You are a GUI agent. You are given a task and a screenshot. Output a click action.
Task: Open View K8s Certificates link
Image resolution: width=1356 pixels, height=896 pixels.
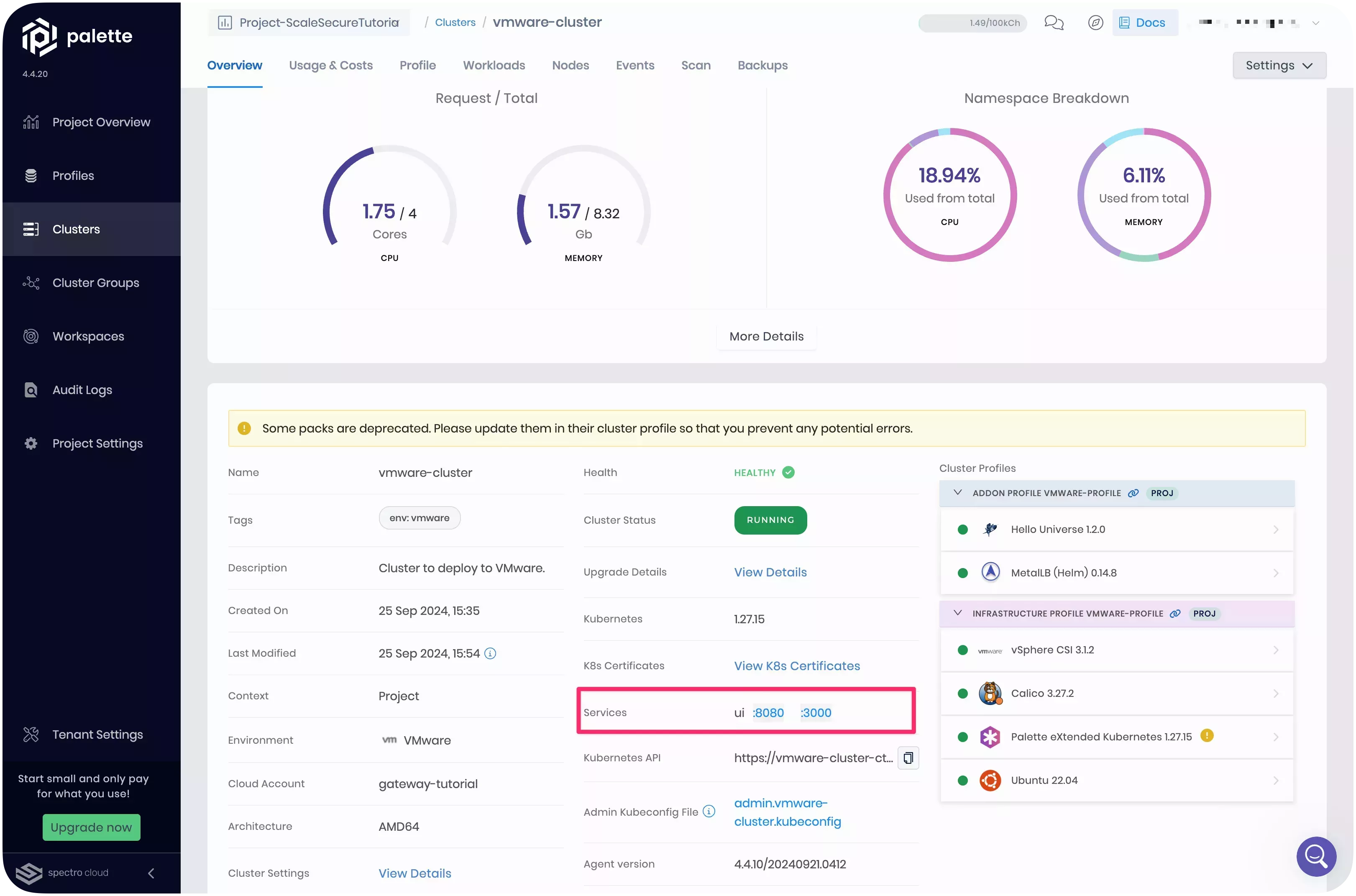796,665
